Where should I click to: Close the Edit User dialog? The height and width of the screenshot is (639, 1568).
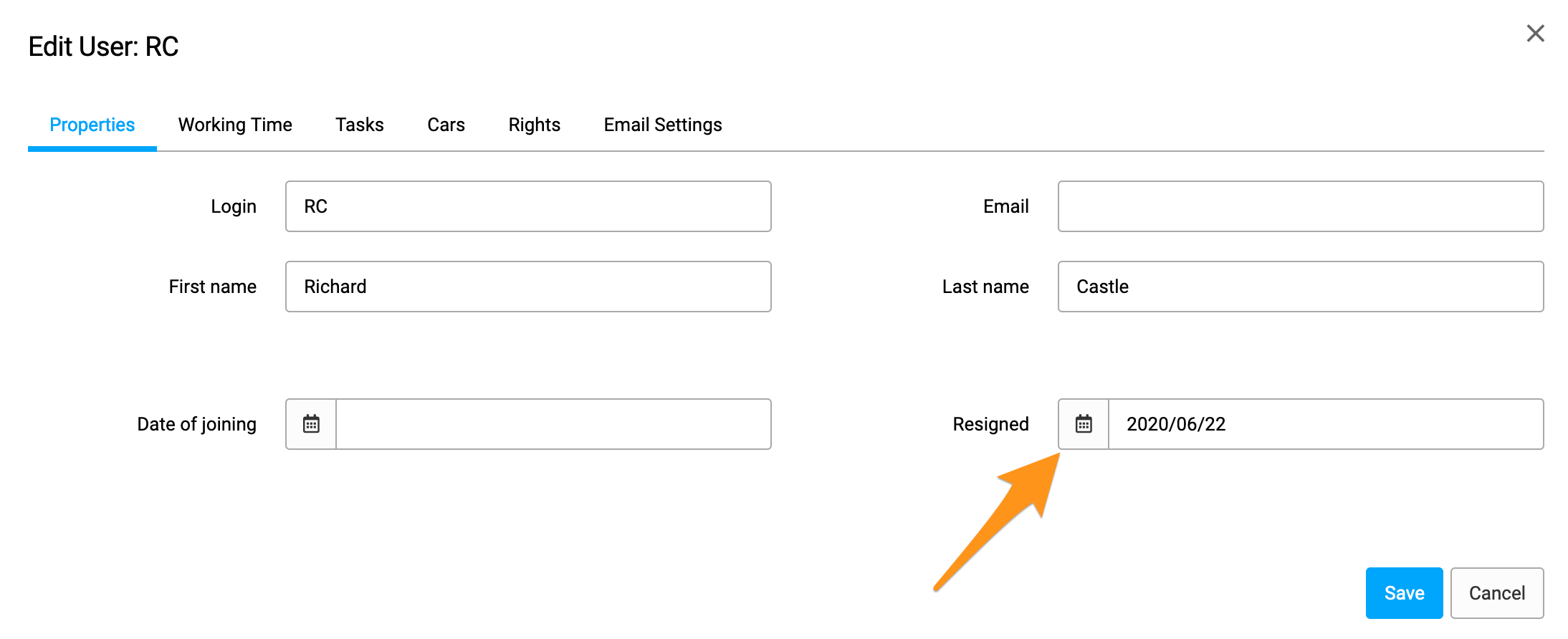(x=1535, y=34)
